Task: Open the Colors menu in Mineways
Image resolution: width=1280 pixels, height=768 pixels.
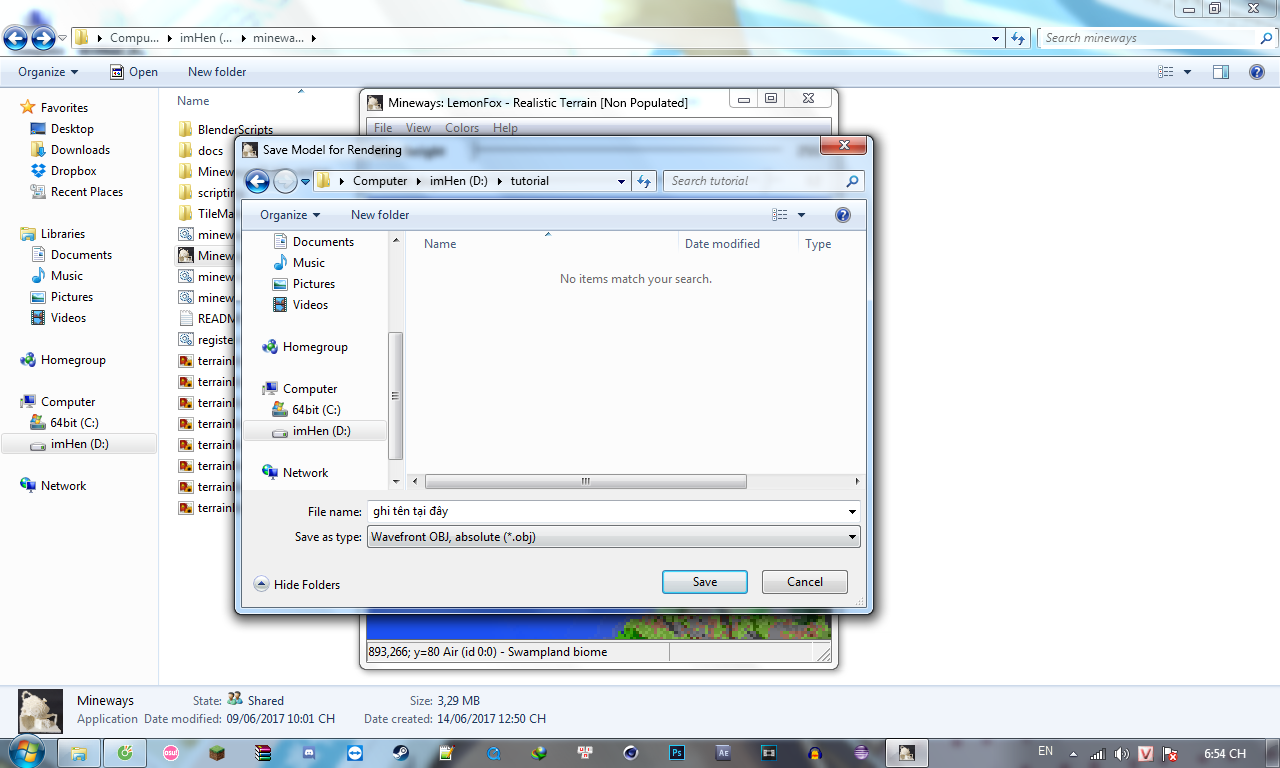Action: pyautogui.click(x=462, y=128)
